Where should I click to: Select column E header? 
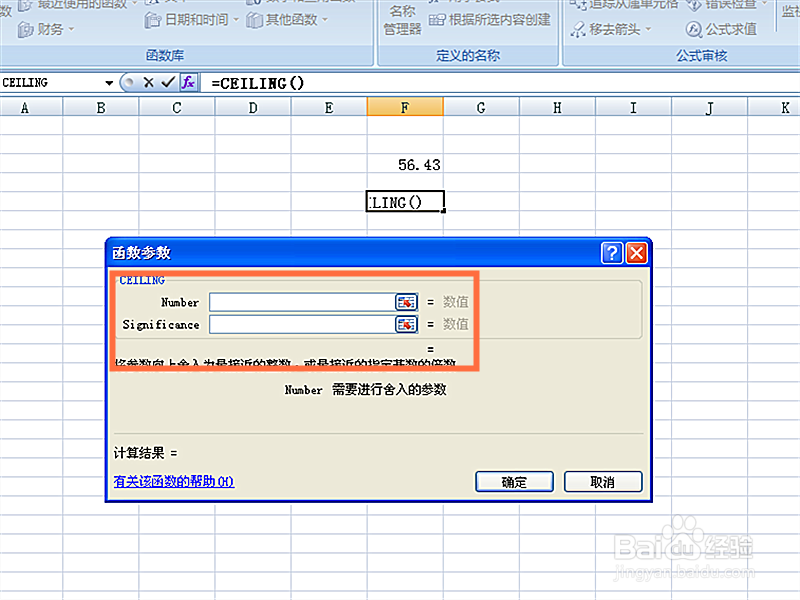point(329,108)
